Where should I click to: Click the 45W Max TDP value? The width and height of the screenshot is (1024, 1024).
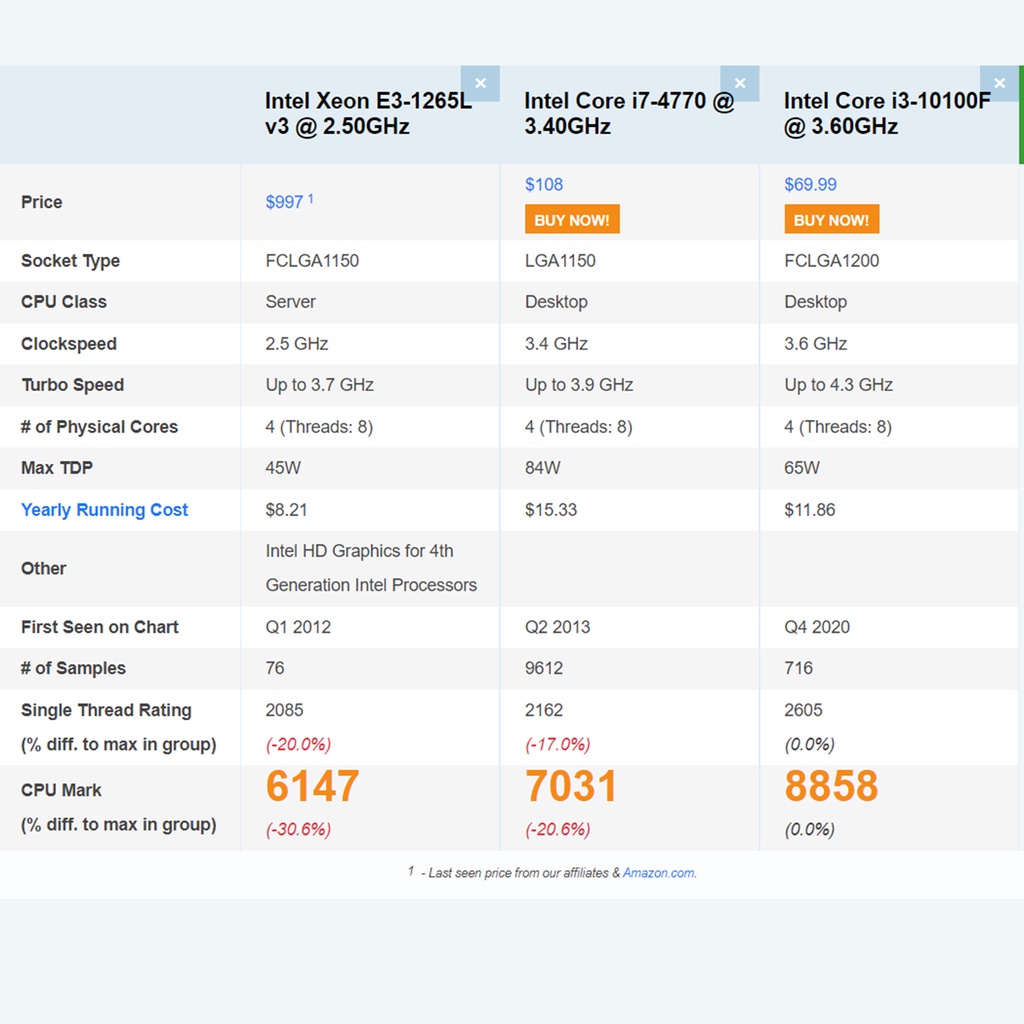(x=283, y=468)
